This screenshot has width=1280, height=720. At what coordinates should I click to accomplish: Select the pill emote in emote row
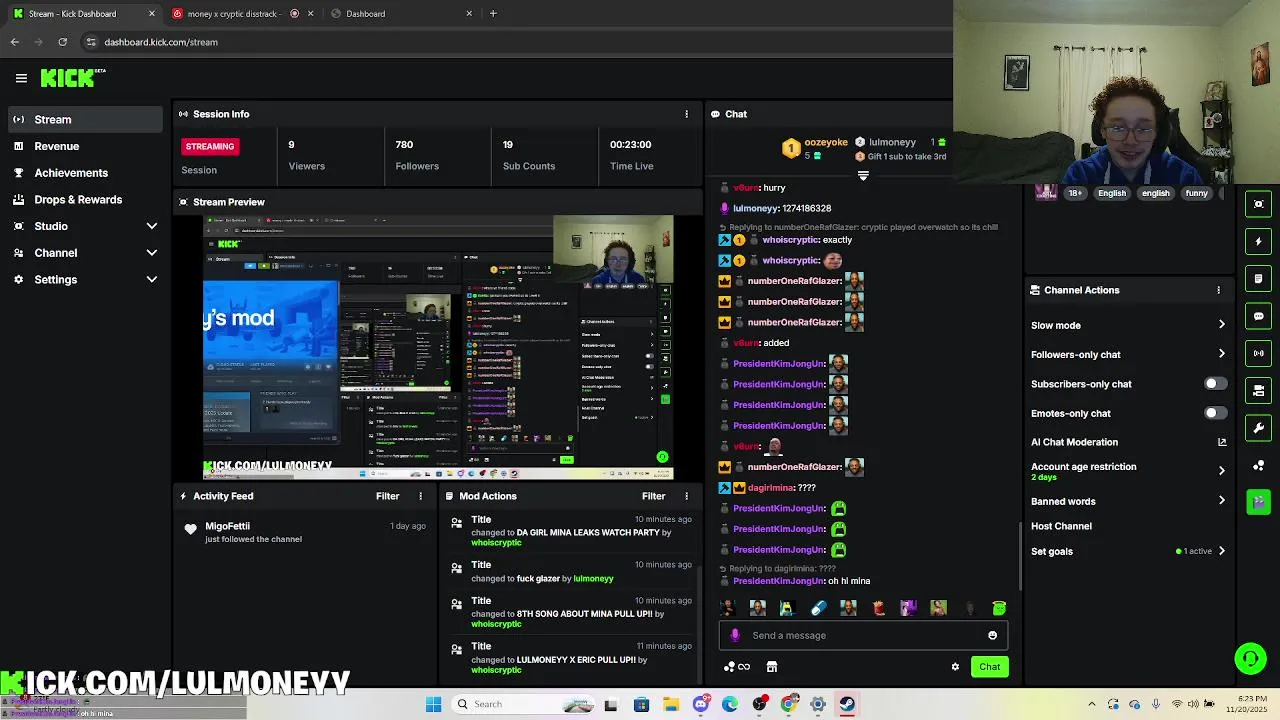click(x=818, y=608)
